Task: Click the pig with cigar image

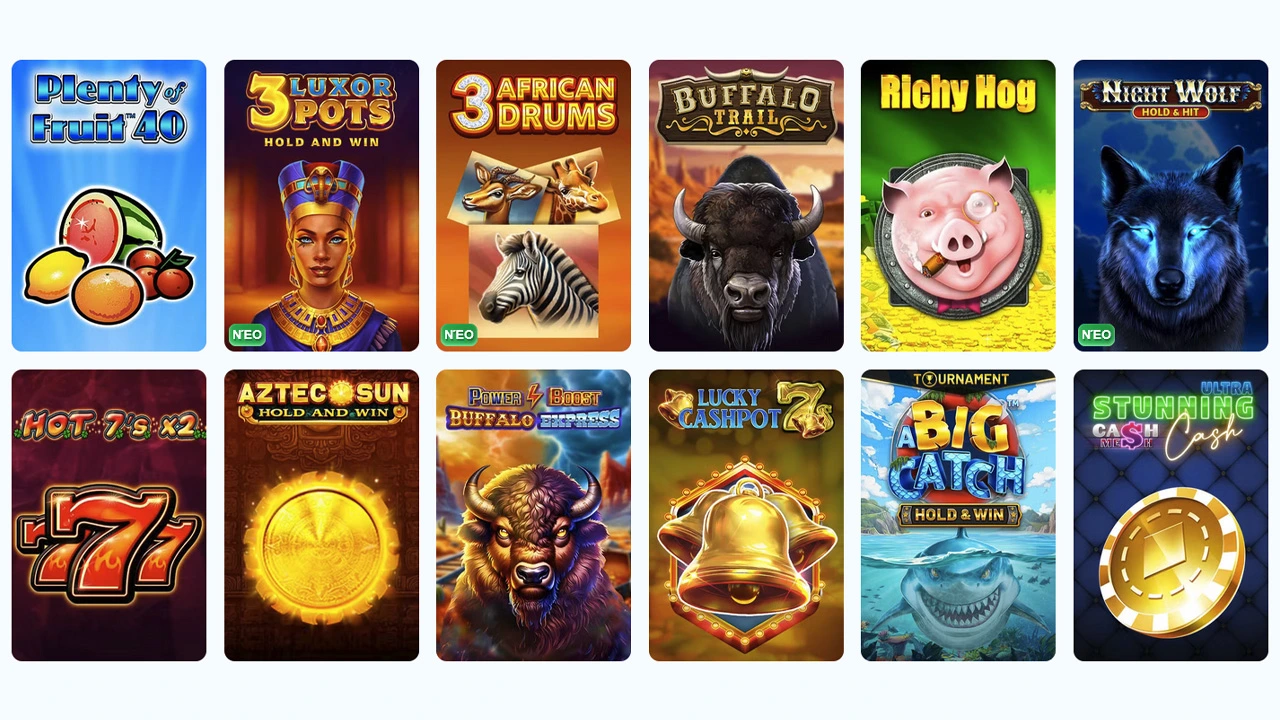Action: [x=957, y=236]
